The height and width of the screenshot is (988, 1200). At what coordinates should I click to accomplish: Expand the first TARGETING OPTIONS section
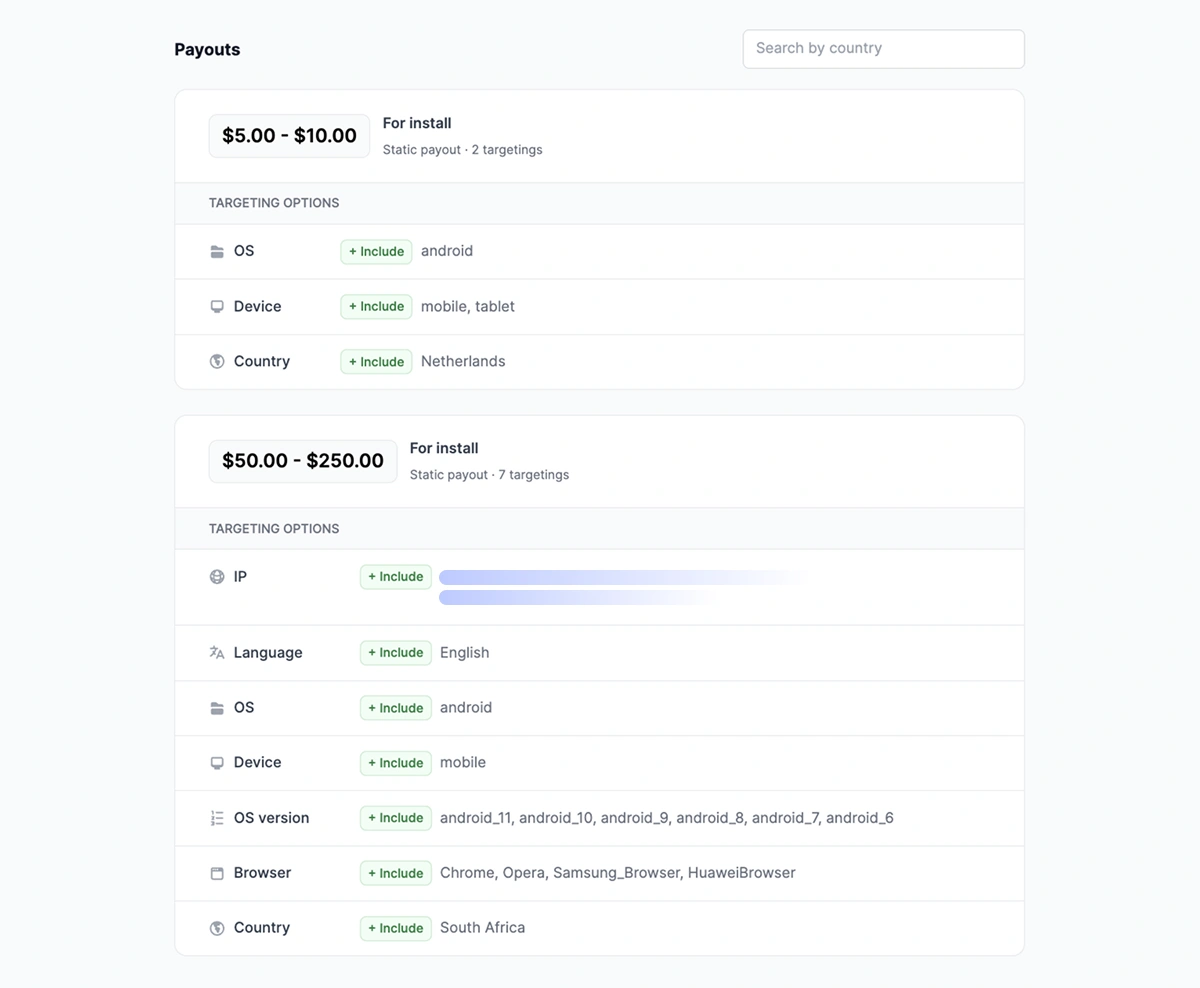pyautogui.click(x=274, y=203)
